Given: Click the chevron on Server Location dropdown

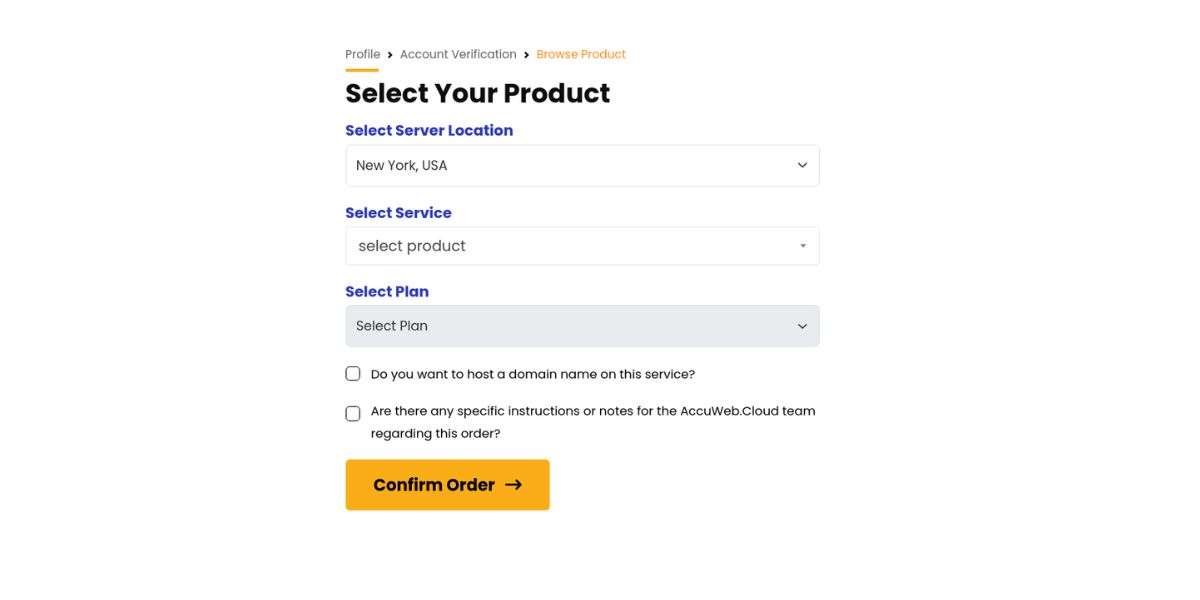Looking at the screenshot, I should click(801, 164).
